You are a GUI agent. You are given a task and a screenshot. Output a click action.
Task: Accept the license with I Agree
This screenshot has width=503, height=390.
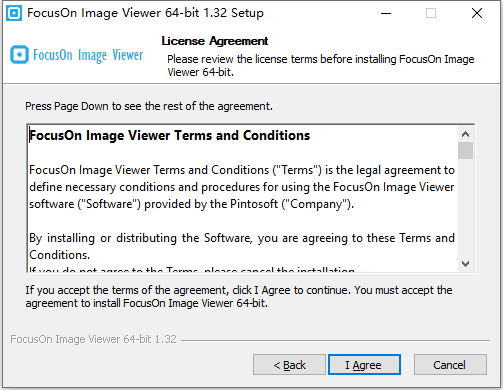(x=364, y=365)
